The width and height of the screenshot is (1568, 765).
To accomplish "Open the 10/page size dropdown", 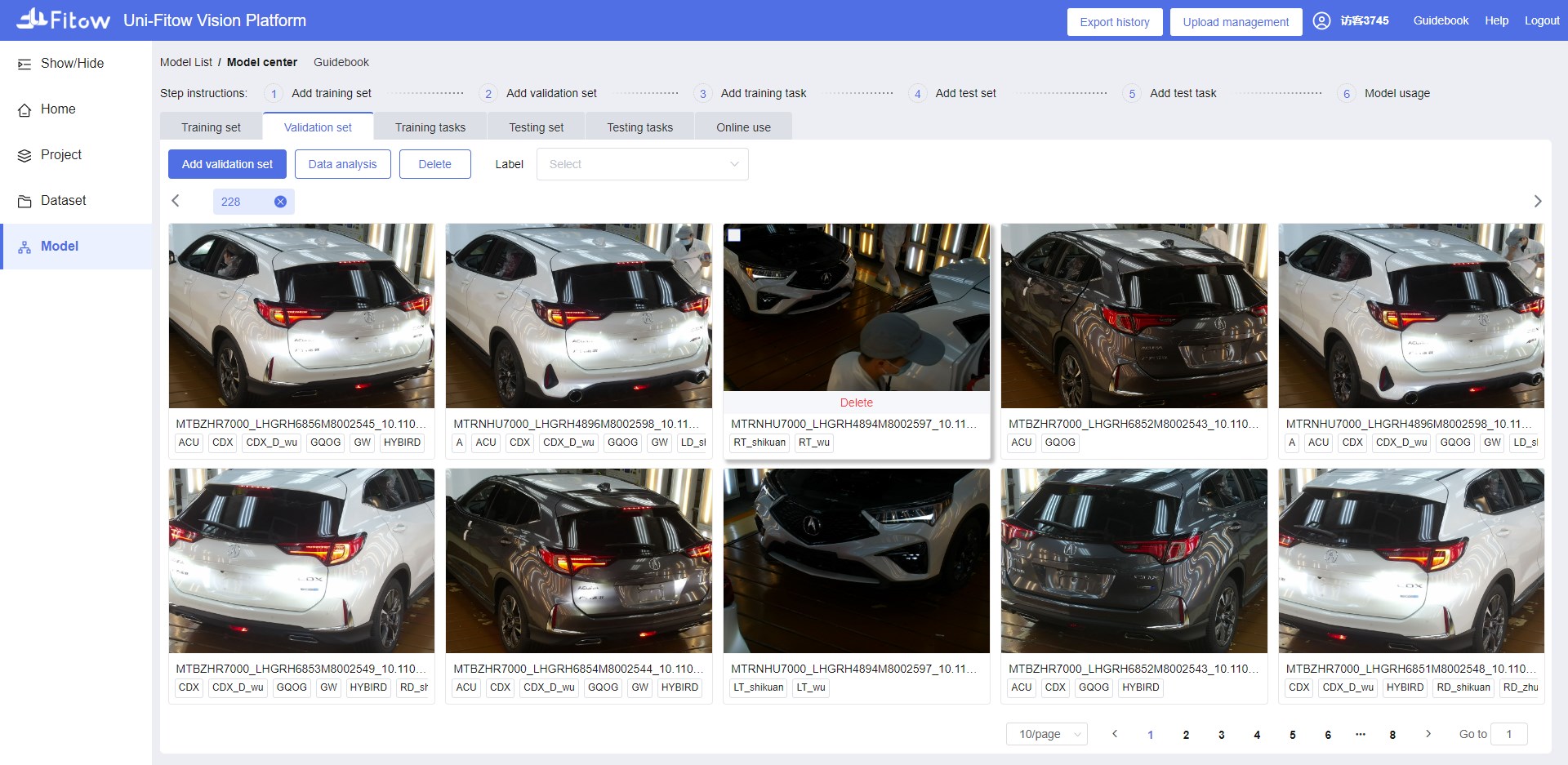I will 1047,734.
